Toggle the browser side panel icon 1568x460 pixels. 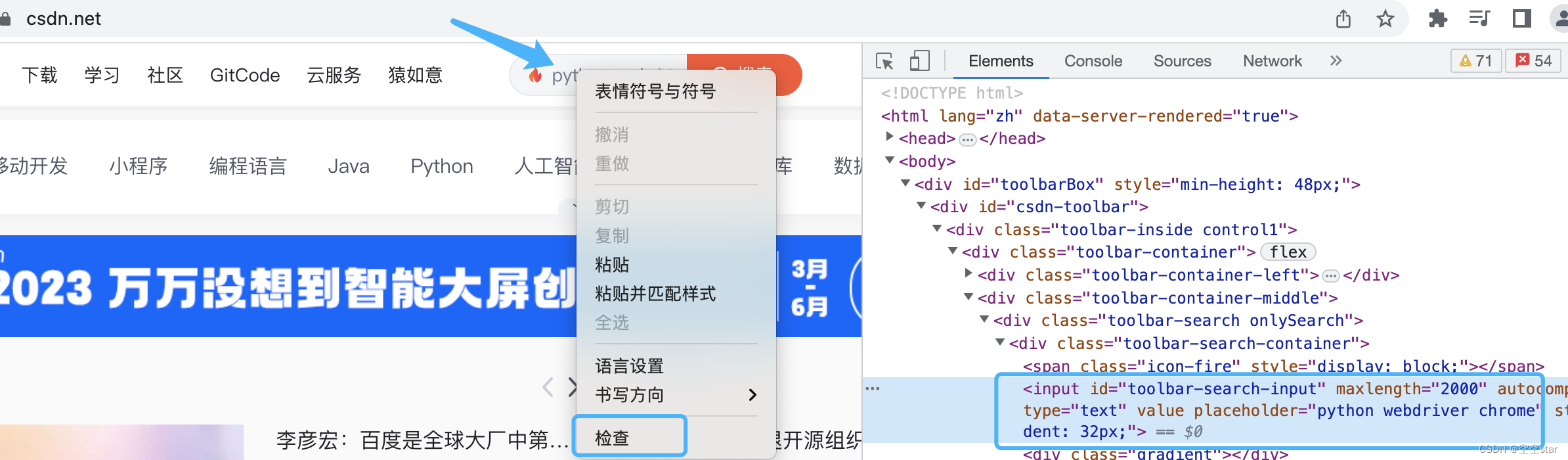click(1522, 18)
